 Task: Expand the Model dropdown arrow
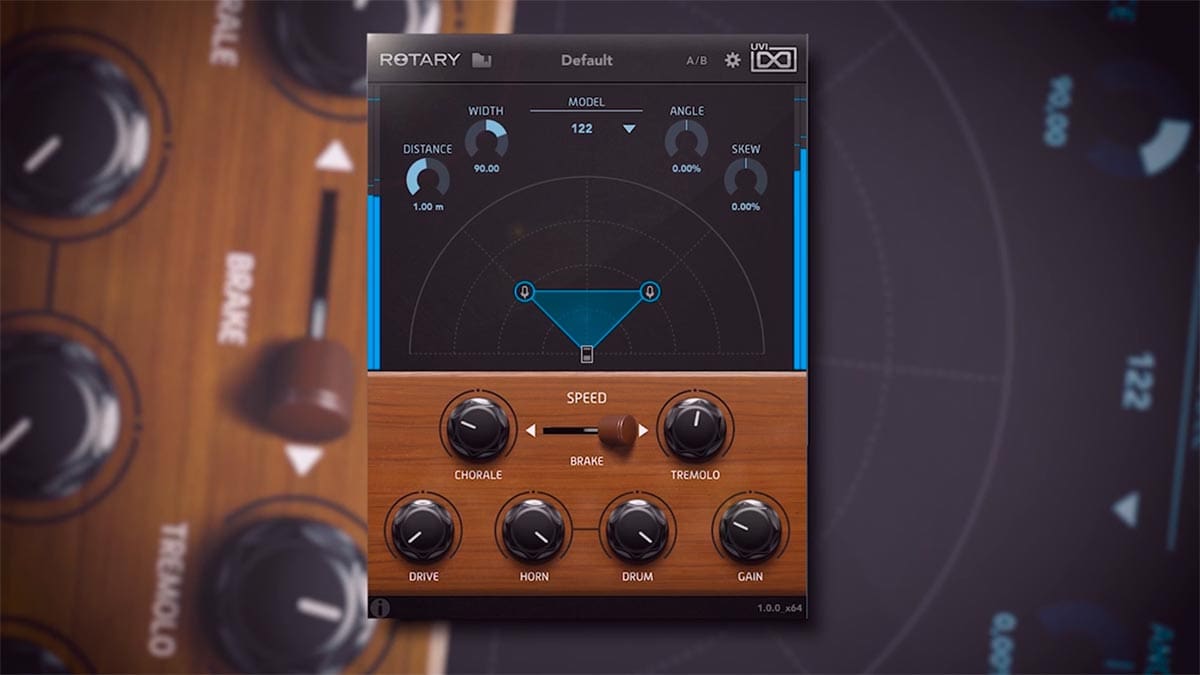tap(629, 129)
